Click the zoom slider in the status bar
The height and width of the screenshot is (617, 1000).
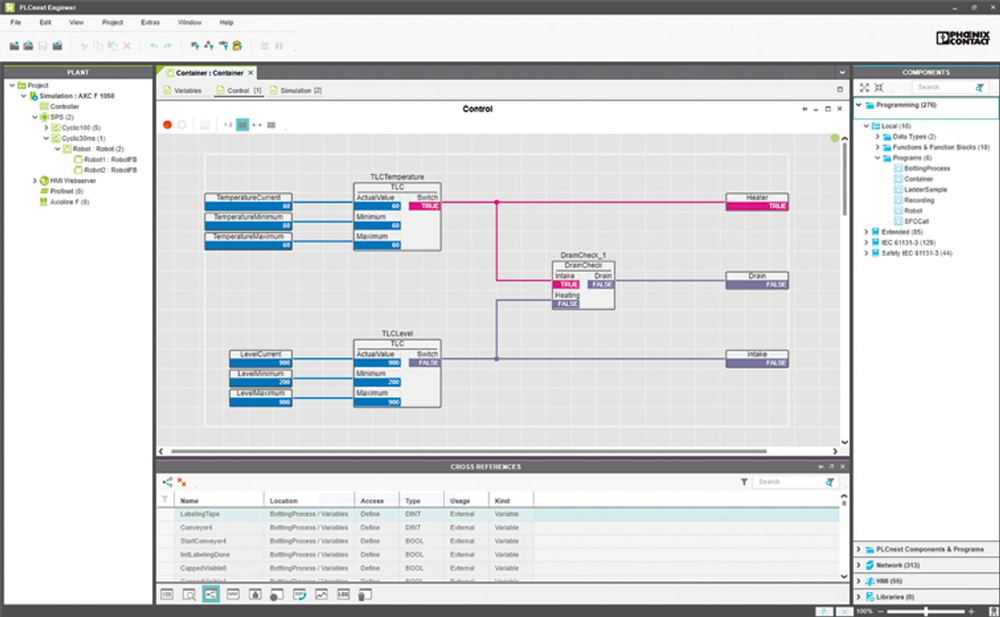click(925, 610)
